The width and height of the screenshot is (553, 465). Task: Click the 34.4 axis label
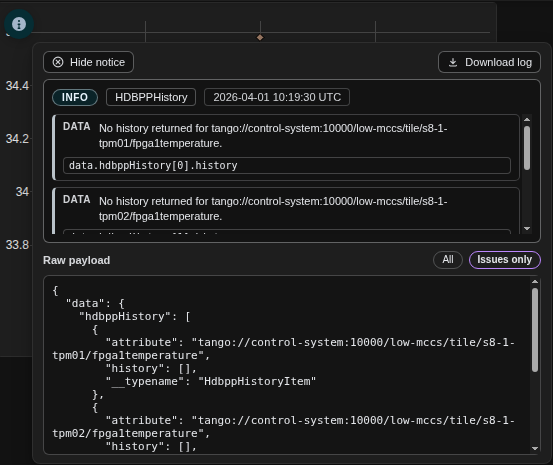(17, 86)
